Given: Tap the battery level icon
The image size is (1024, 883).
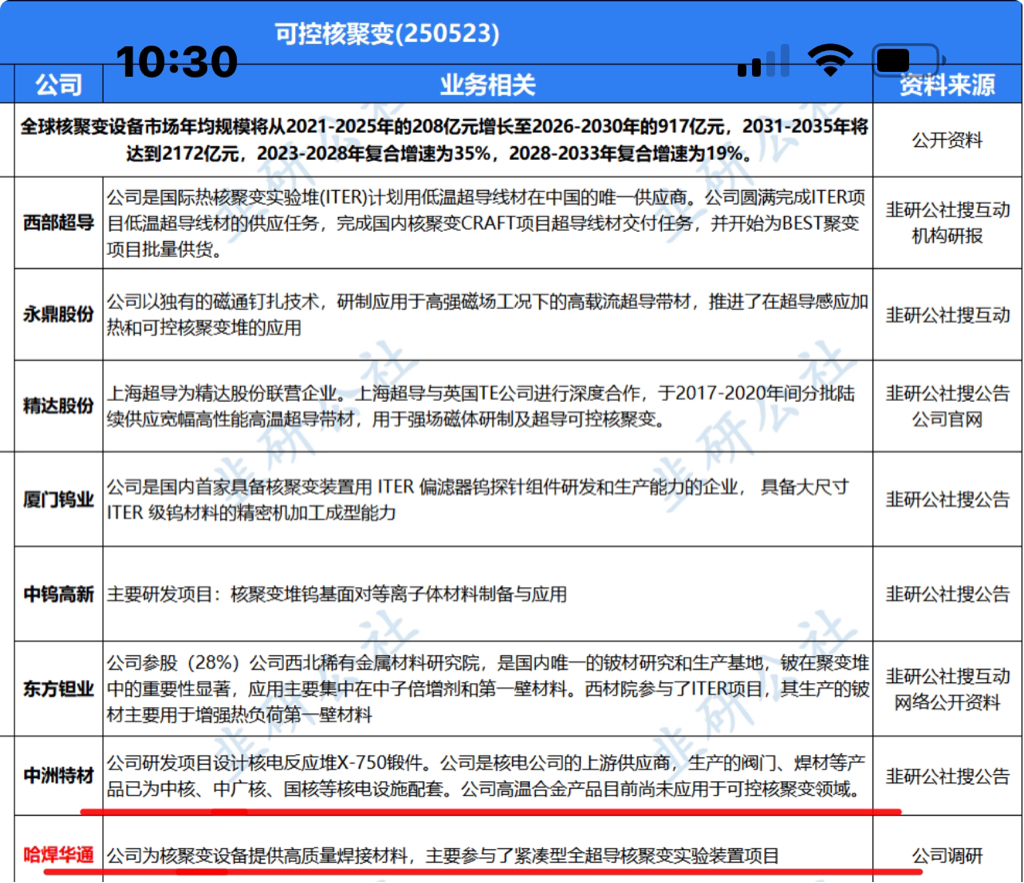Looking at the screenshot, I should pyautogui.click(x=908, y=61).
